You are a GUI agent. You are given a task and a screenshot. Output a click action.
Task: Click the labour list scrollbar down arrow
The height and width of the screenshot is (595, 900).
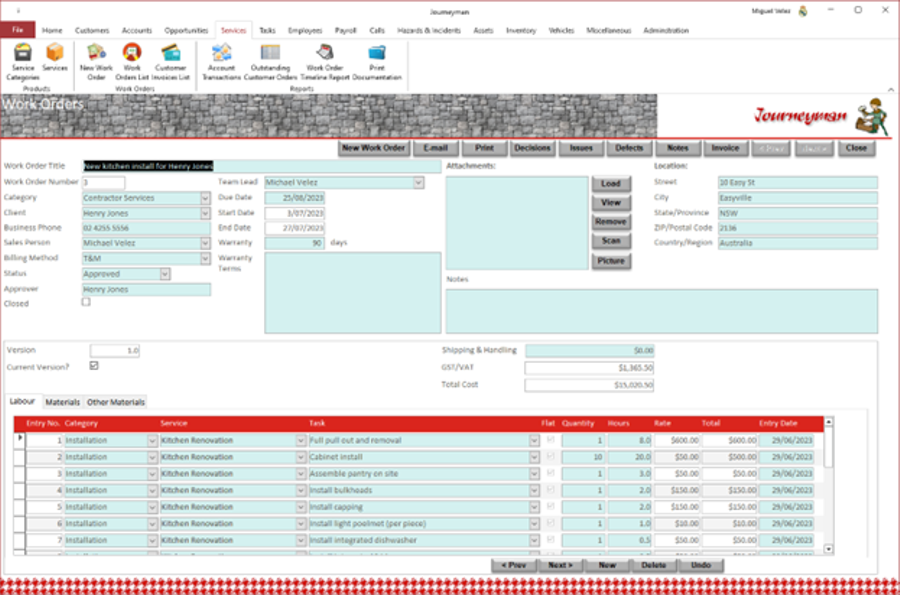tap(828, 549)
